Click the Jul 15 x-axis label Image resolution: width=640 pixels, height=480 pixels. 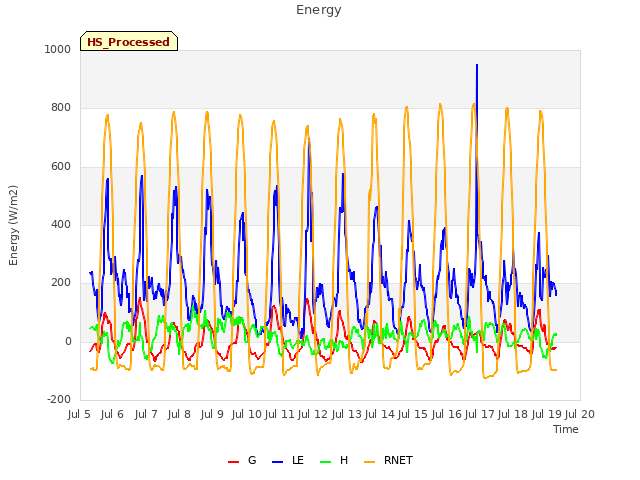(413, 415)
